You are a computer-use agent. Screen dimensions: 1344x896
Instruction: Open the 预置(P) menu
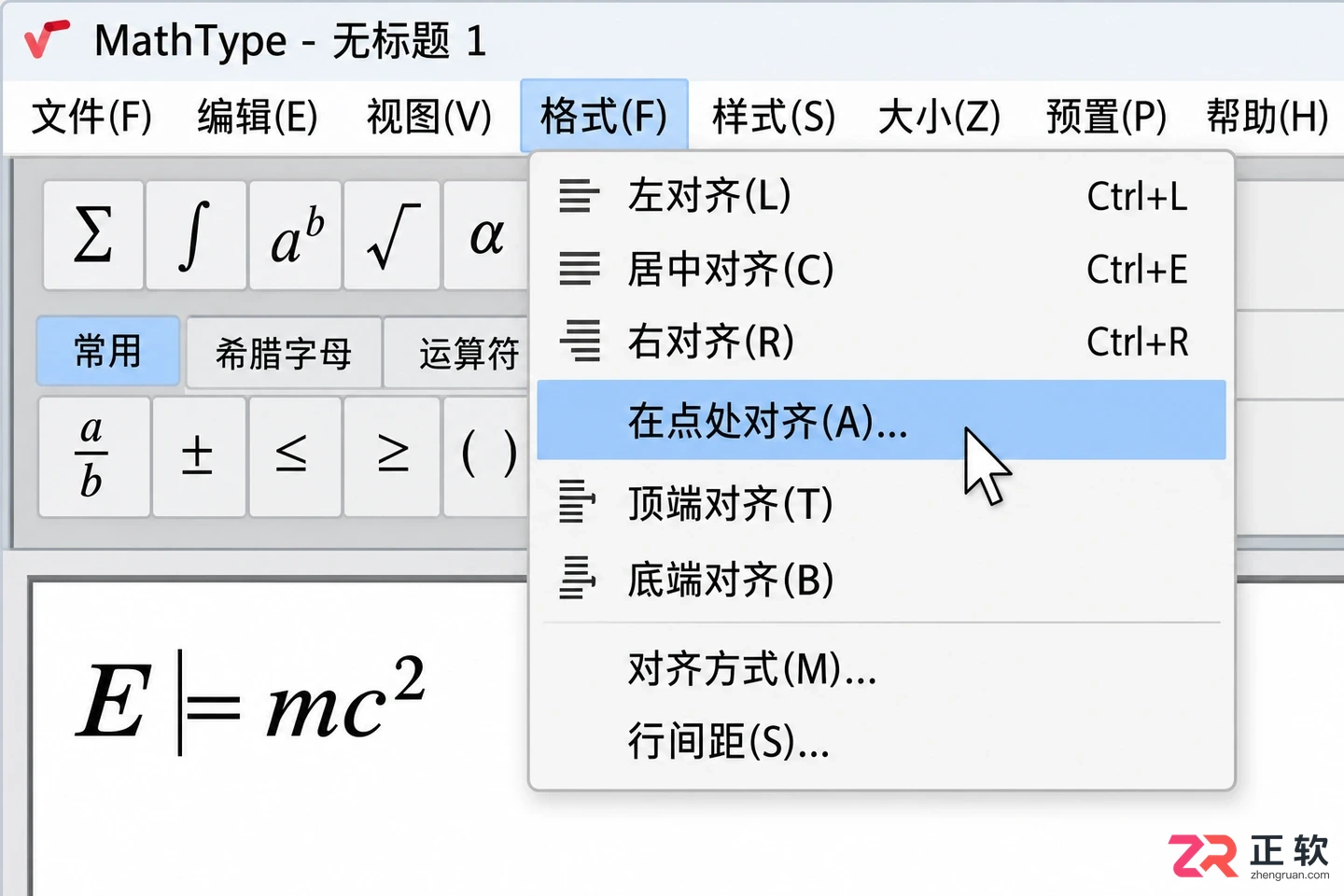[1106, 117]
